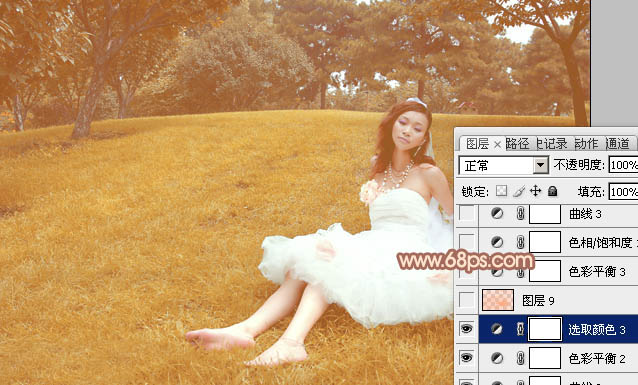Click the chain link icon on 选取颜色 3

(520, 329)
